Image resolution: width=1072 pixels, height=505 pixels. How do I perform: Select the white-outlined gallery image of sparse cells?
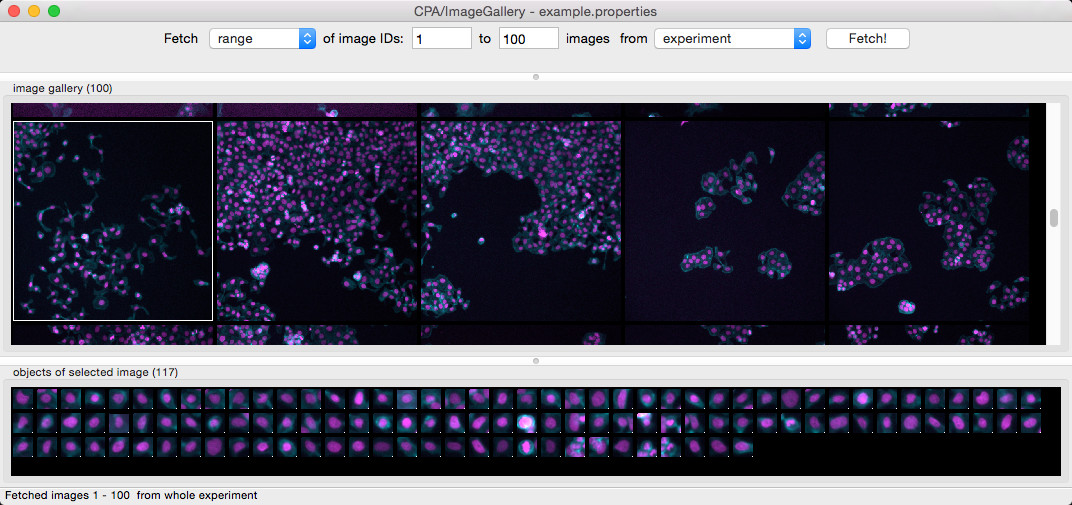[x=113, y=221]
